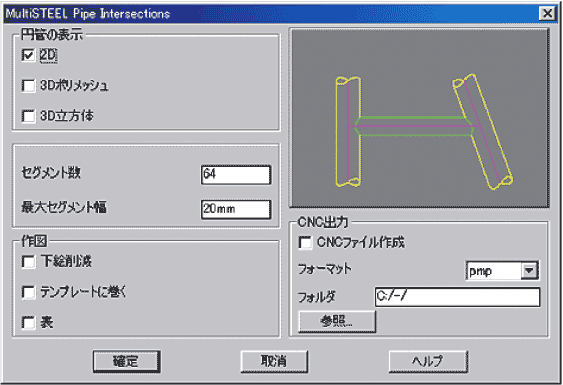The width and height of the screenshot is (563, 385).
Task: Enable CNCファイル作成 checkbox
Action: coord(305,242)
